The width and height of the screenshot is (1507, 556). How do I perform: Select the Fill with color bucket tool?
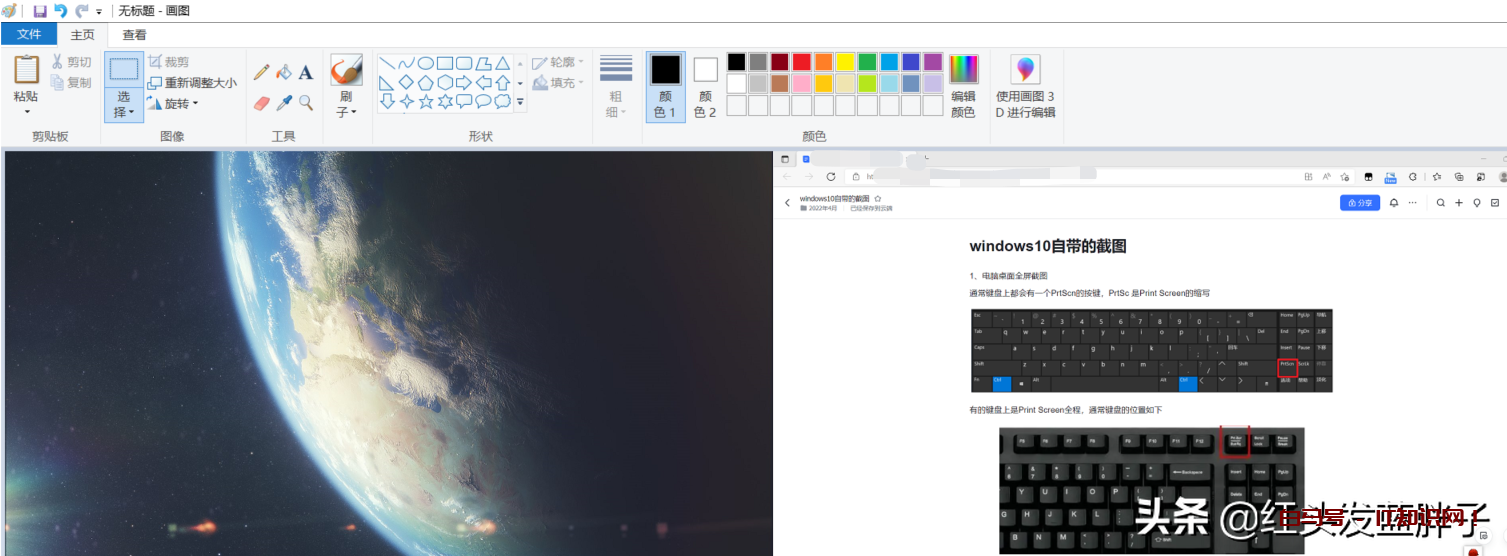tap(284, 72)
